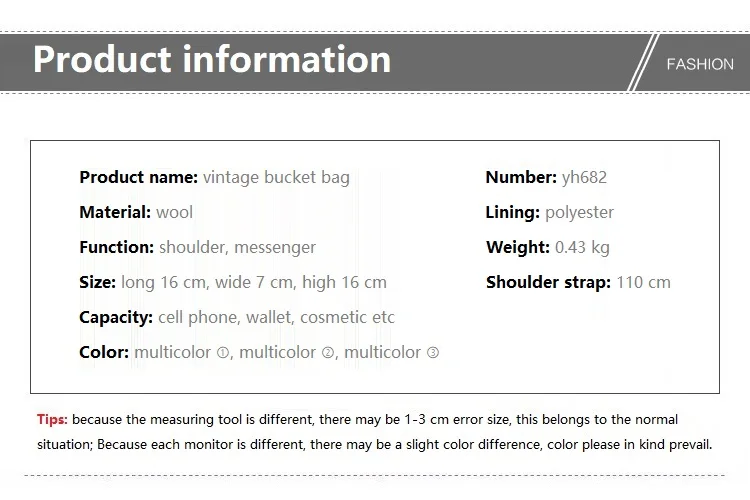Click the red Tips label

52,419
